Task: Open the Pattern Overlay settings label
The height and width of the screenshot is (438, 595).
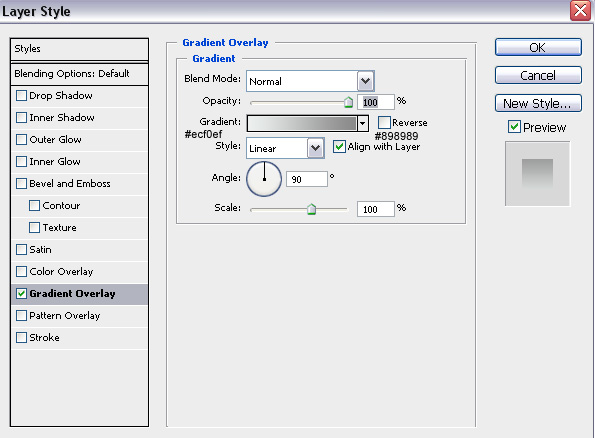Action: pyautogui.click(x=65, y=315)
